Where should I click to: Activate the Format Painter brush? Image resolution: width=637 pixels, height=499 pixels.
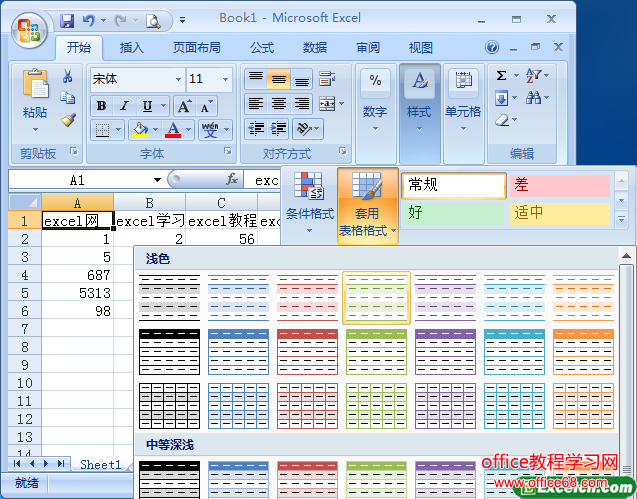point(68,120)
